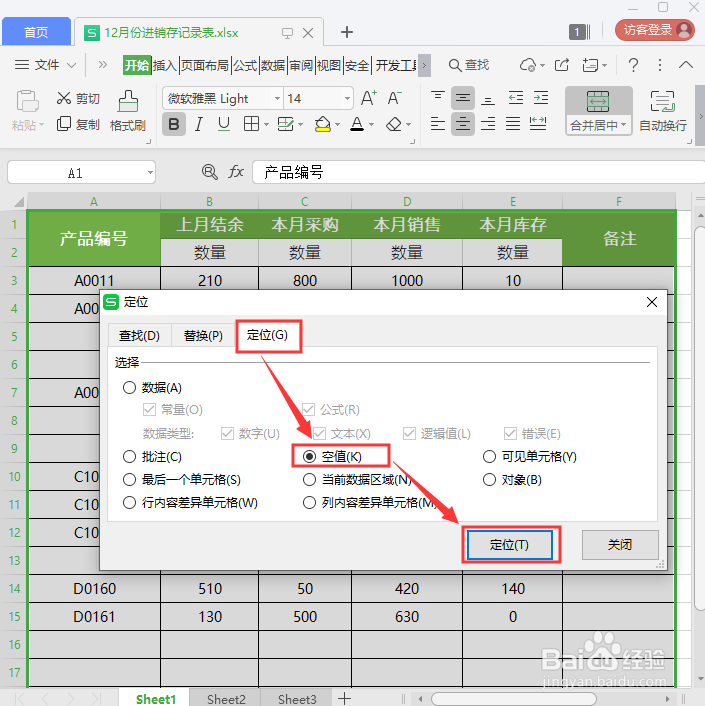
Task: Select the 可见单元格(Y) radio option
Action: [489, 457]
